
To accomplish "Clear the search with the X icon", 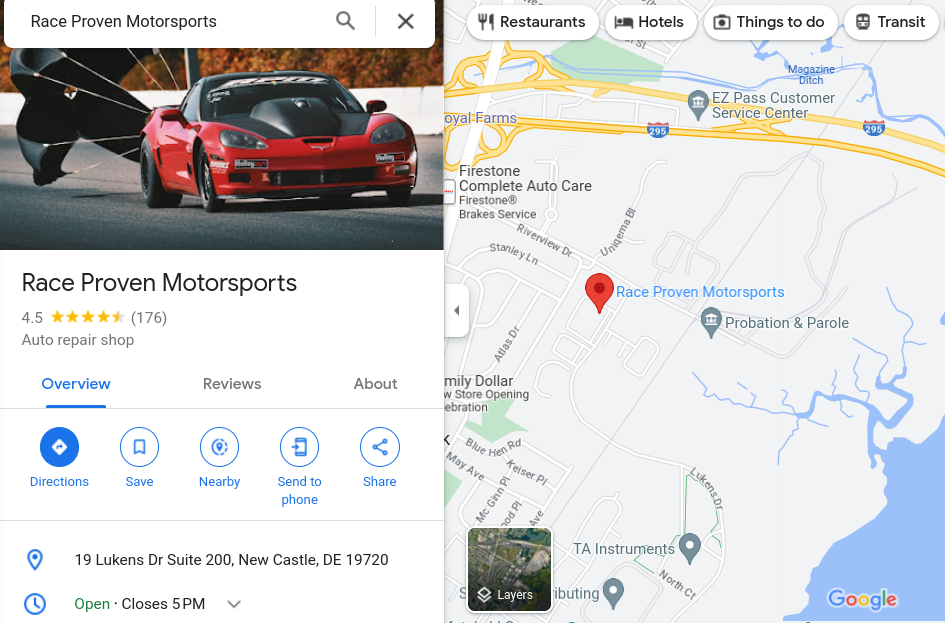I will coord(406,22).
